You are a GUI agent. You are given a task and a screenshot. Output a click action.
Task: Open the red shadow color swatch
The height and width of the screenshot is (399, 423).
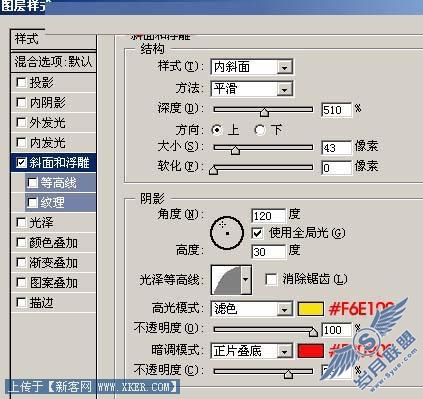[310, 351]
